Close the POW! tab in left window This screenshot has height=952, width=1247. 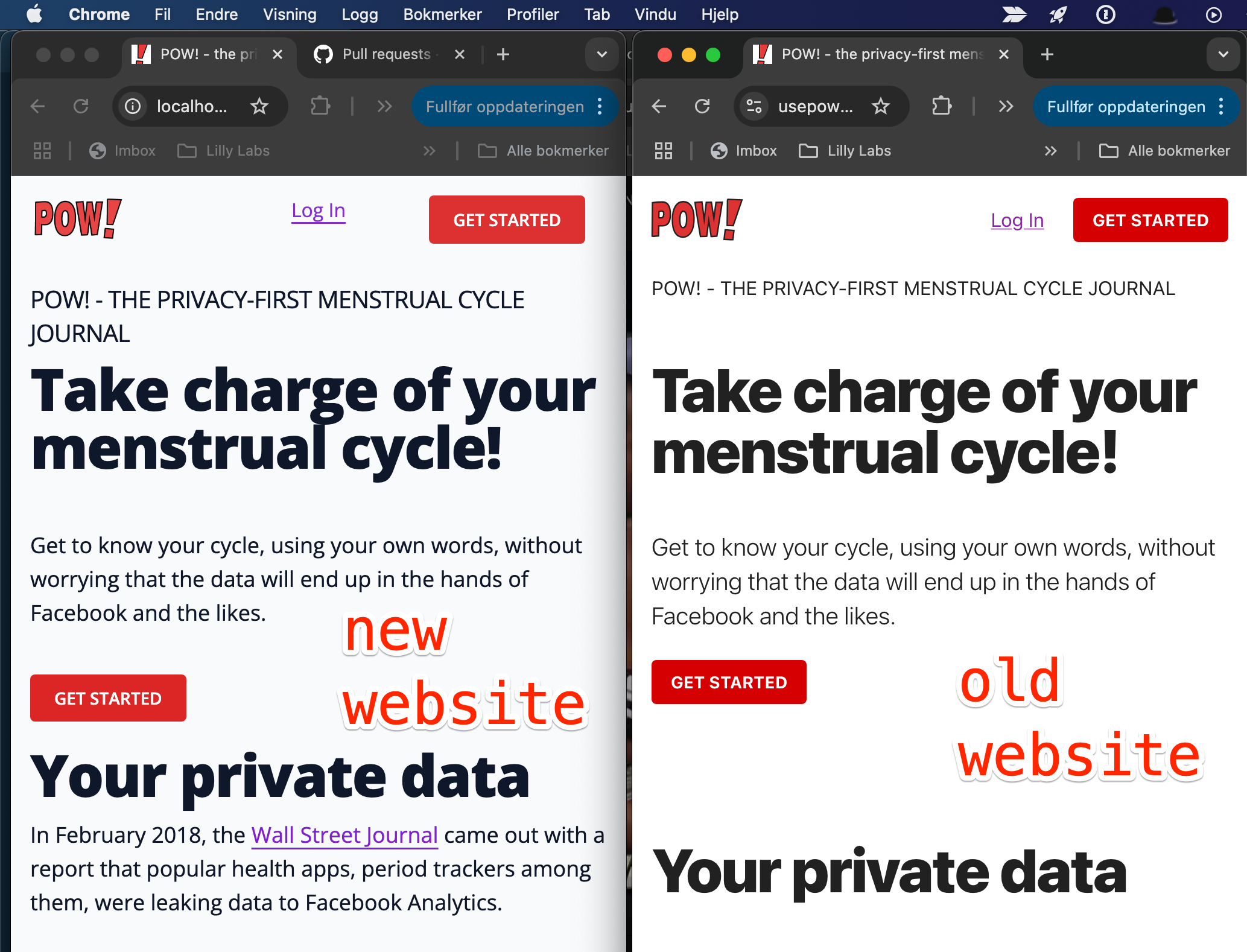278,54
